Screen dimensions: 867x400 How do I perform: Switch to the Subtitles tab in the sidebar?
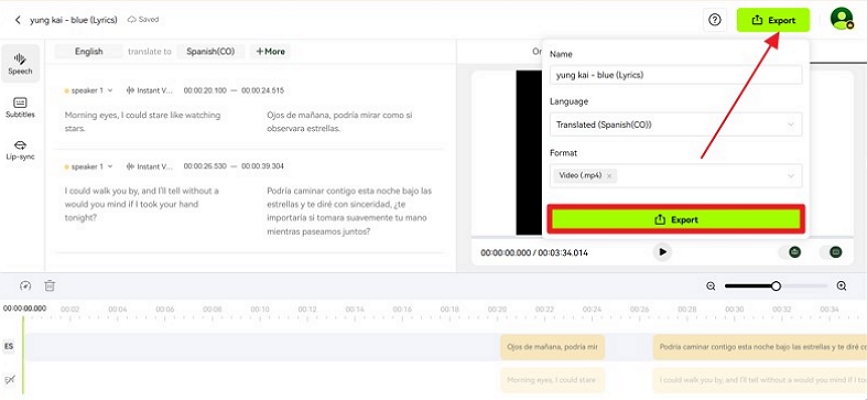click(x=20, y=107)
